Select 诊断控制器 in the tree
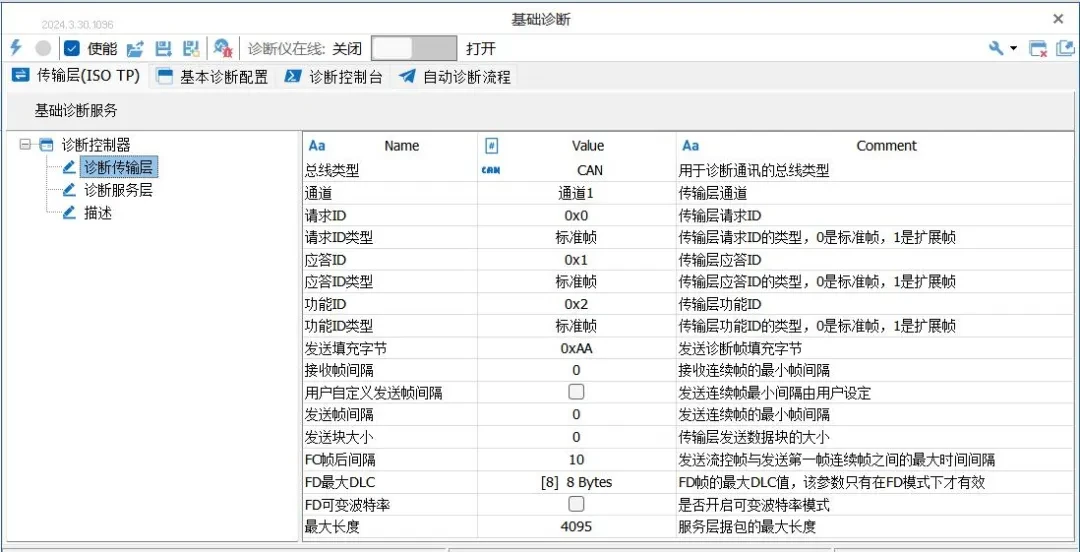 (96, 145)
